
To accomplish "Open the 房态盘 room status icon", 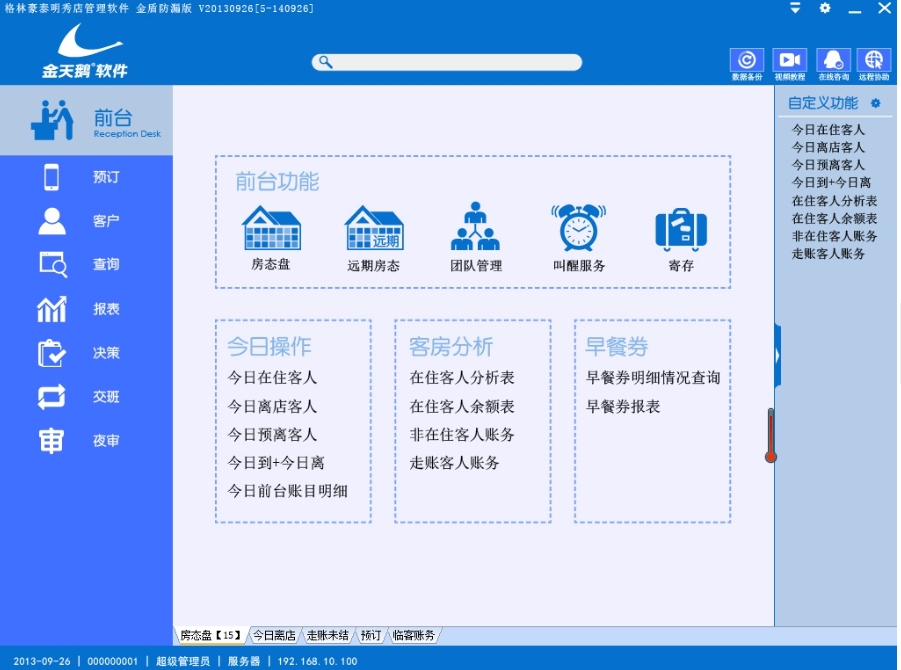I will pos(271,228).
